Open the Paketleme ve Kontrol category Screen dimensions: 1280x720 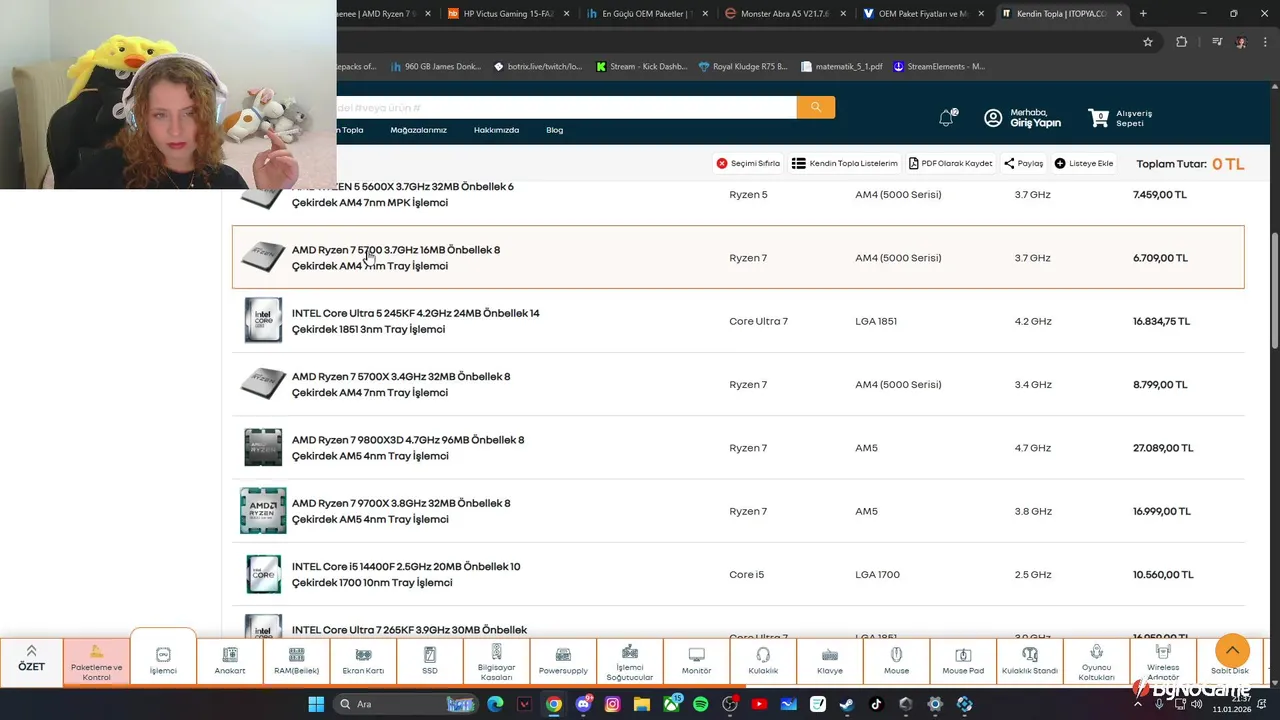pos(97,661)
